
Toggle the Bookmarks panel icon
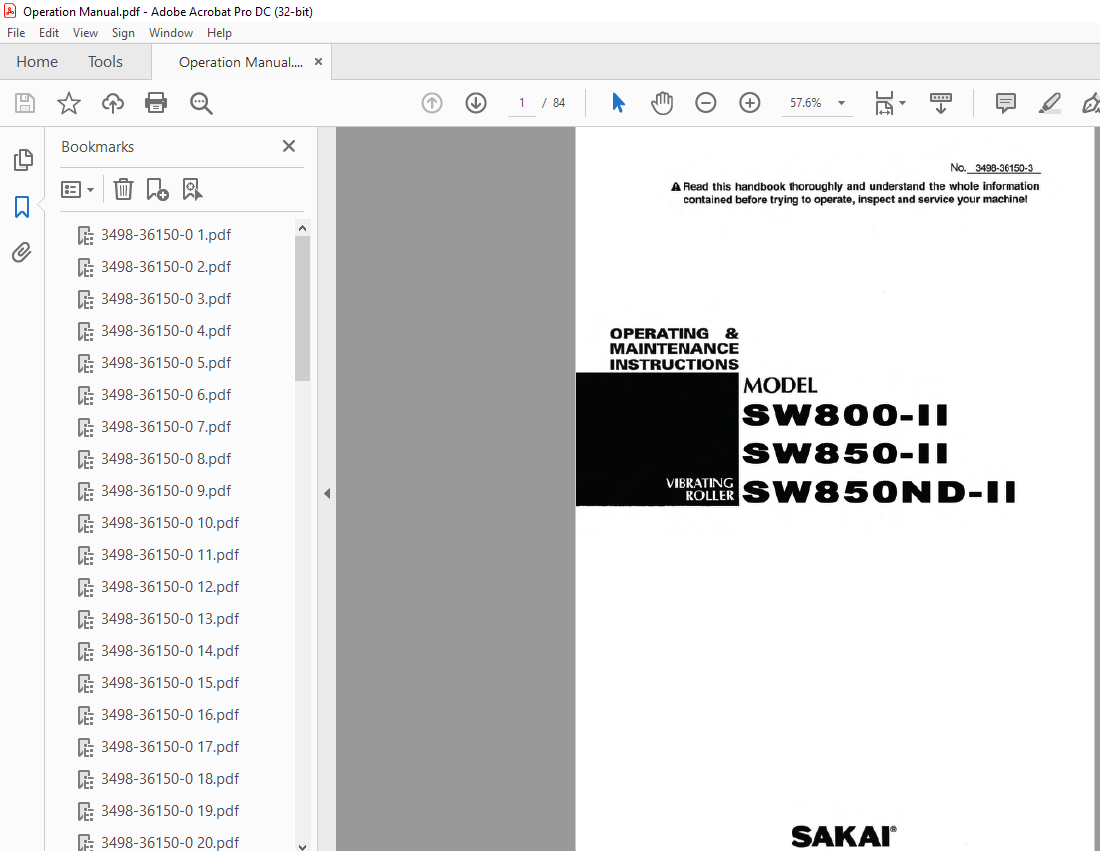(22, 207)
